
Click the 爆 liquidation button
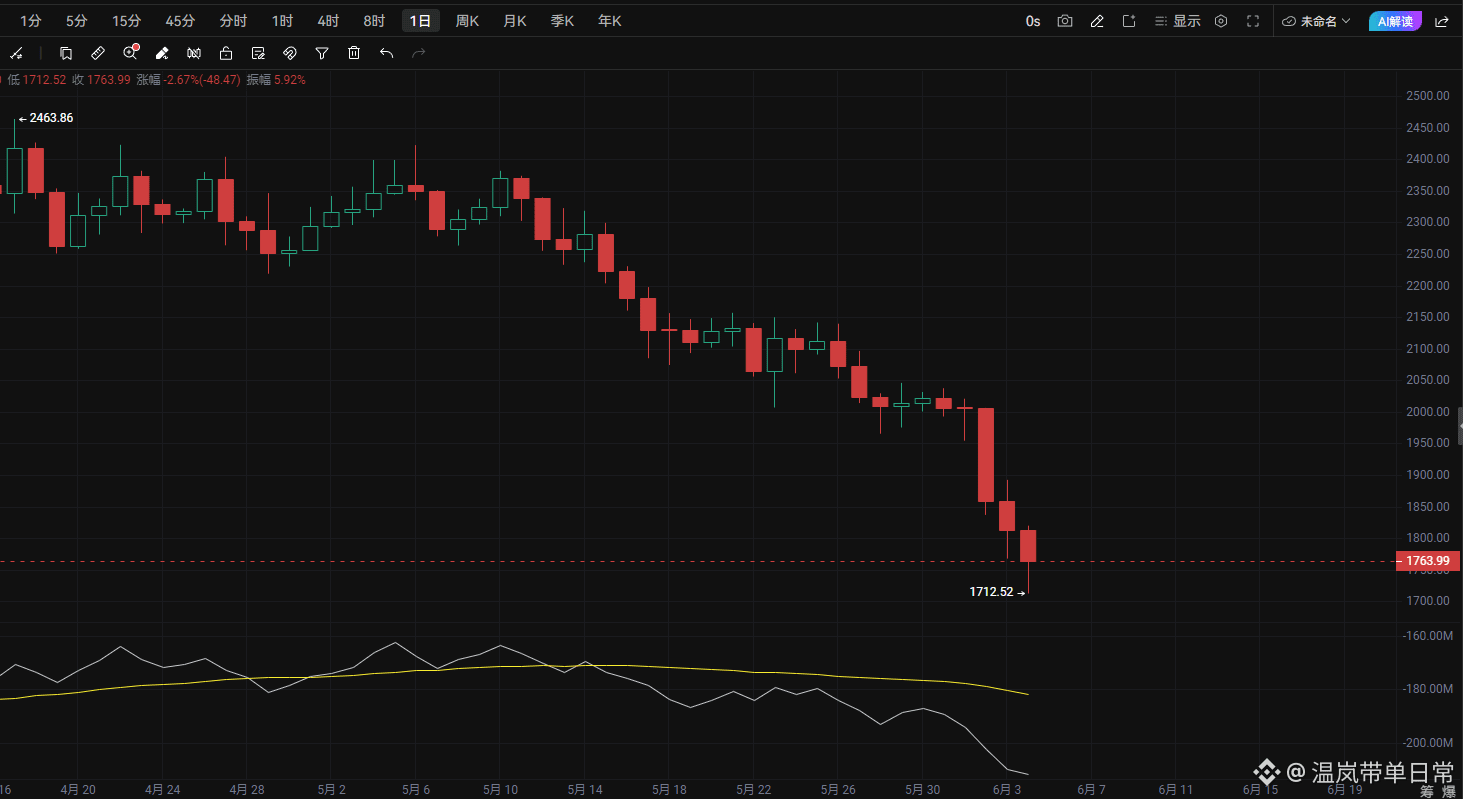(1449, 791)
